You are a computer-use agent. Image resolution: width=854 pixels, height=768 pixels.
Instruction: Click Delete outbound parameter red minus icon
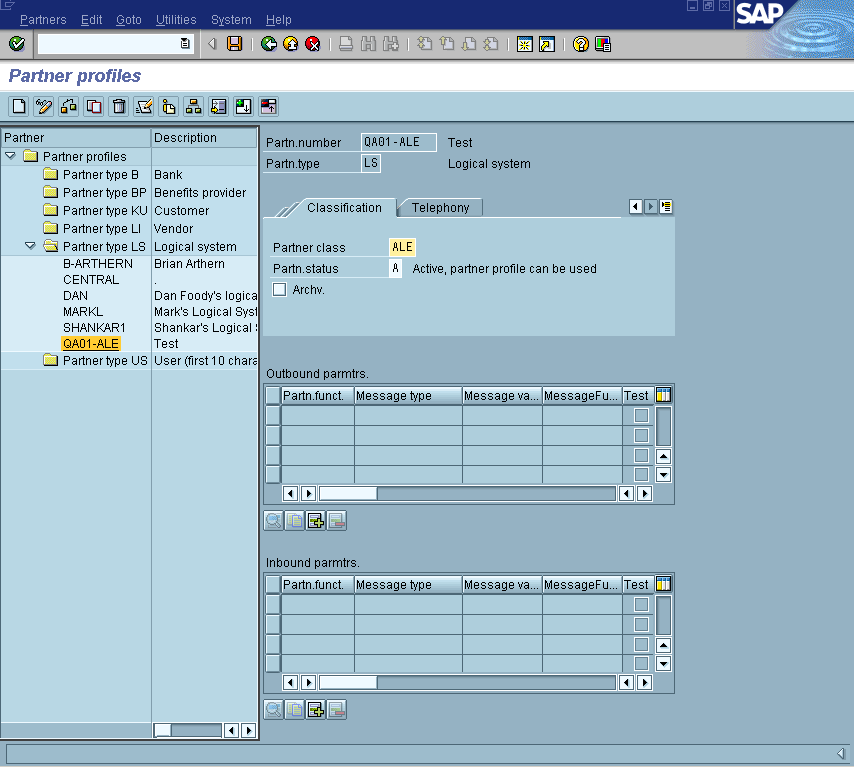pos(337,521)
